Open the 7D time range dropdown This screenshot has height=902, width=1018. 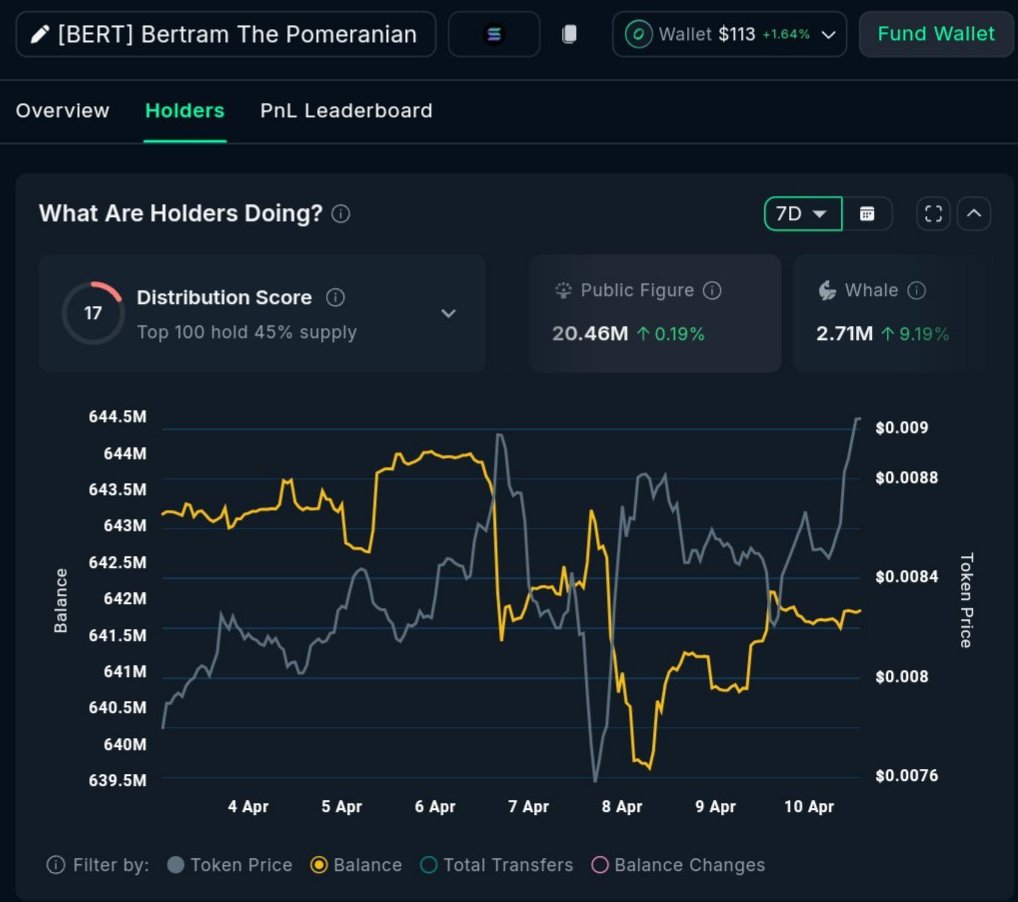(803, 214)
